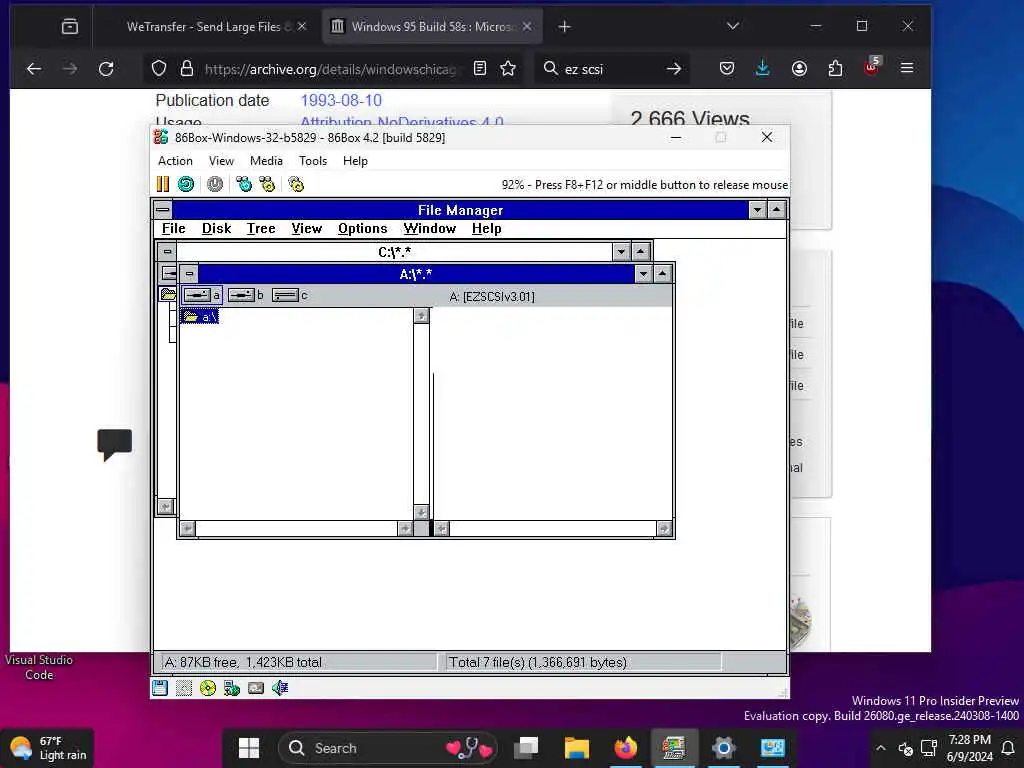Open the Firefox hamburger application menu

[x=906, y=69]
